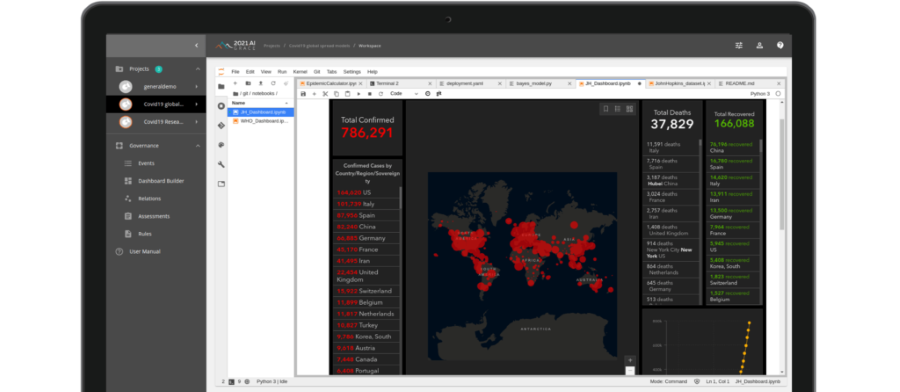Select the JH_Dashboard.ipynb file
This screenshot has width=900, height=392.
[x=262, y=112]
